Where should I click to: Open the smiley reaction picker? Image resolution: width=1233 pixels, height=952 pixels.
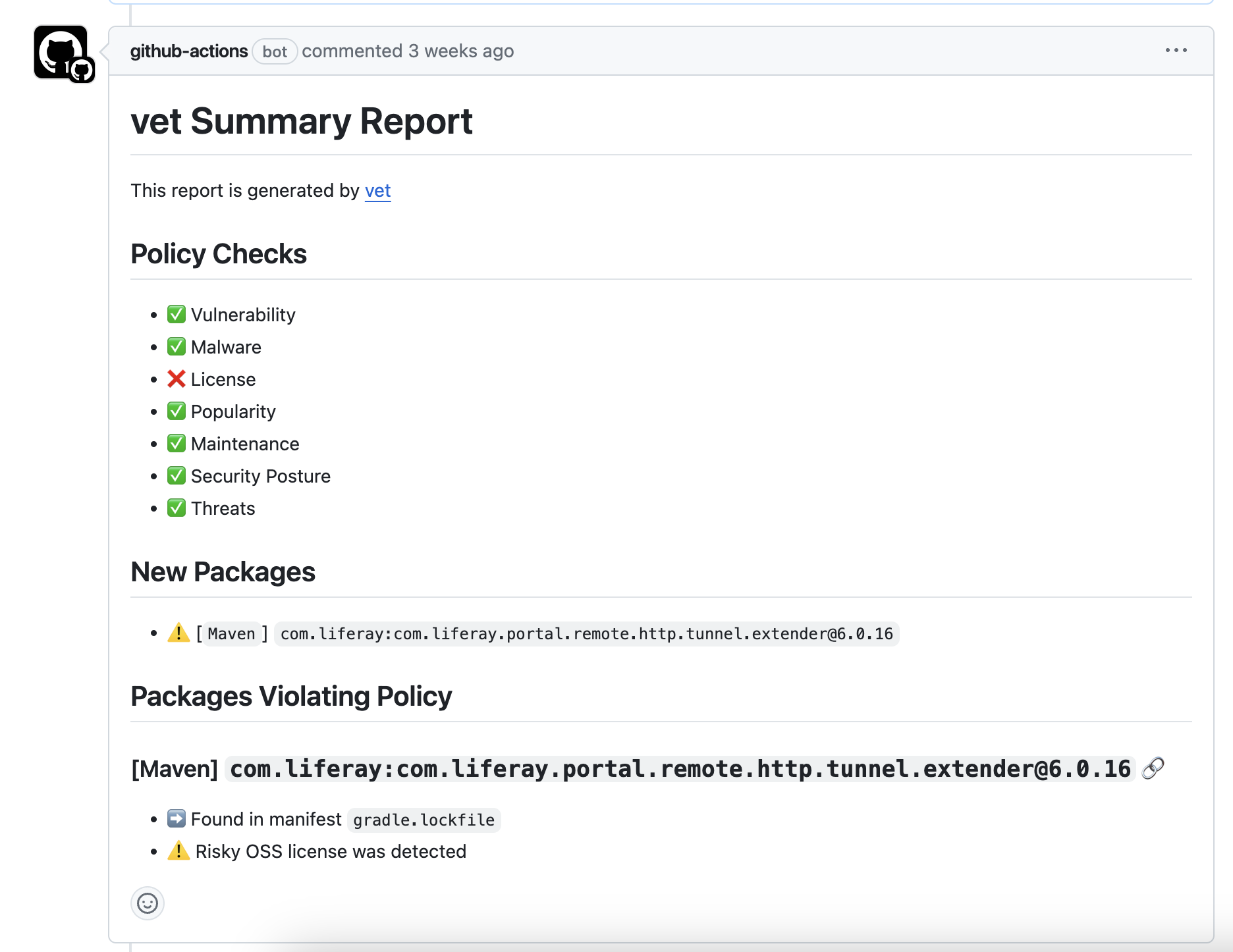[x=148, y=903]
